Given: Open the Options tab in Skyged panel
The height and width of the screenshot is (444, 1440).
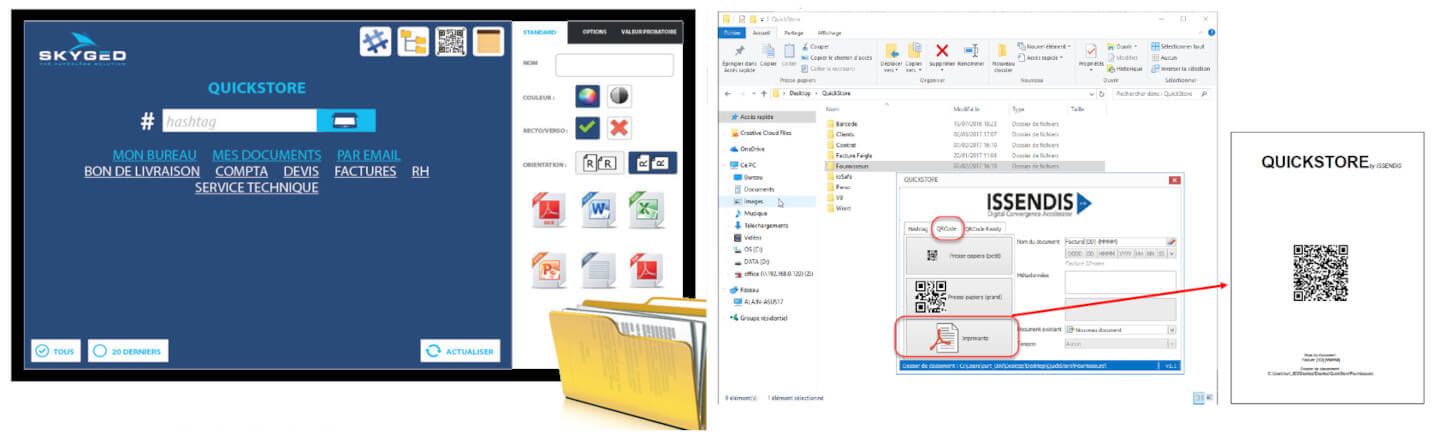Looking at the screenshot, I should [x=594, y=32].
